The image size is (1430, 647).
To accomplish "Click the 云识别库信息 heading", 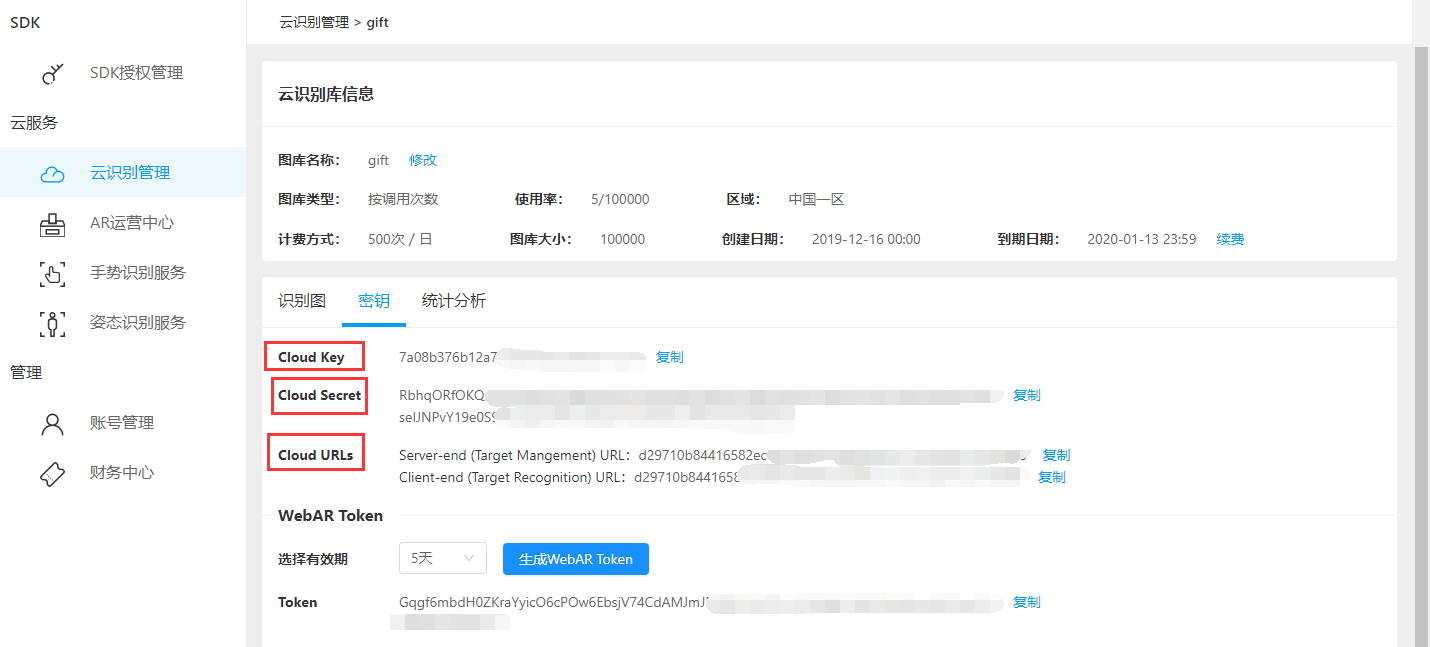I will point(326,94).
